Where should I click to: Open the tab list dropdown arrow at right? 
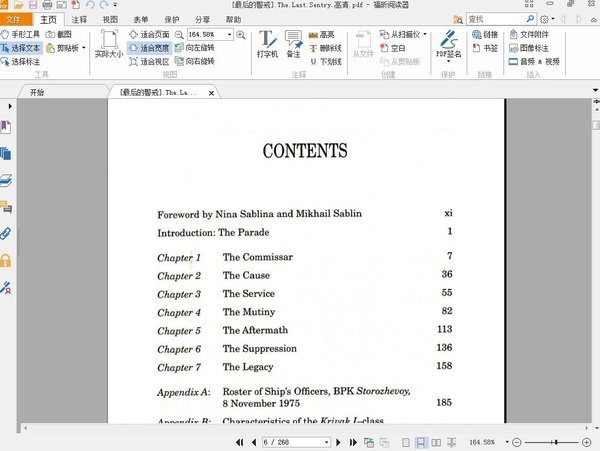point(595,91)
